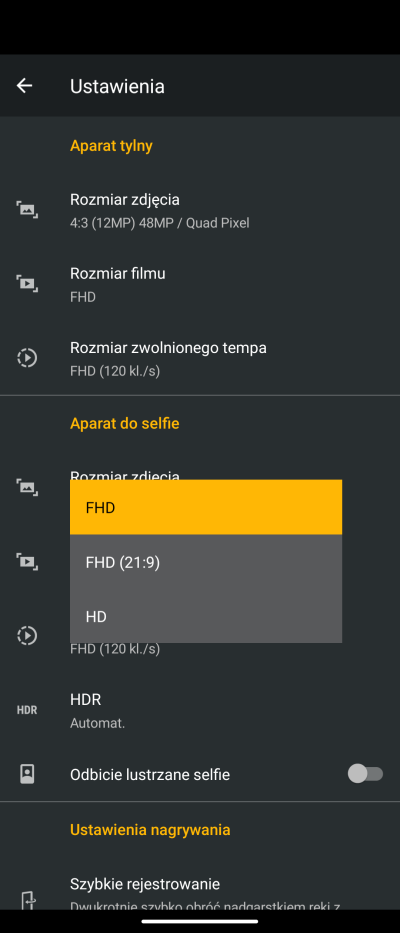
Task: Open HDR Automat. setting
Action: (200, 710)
